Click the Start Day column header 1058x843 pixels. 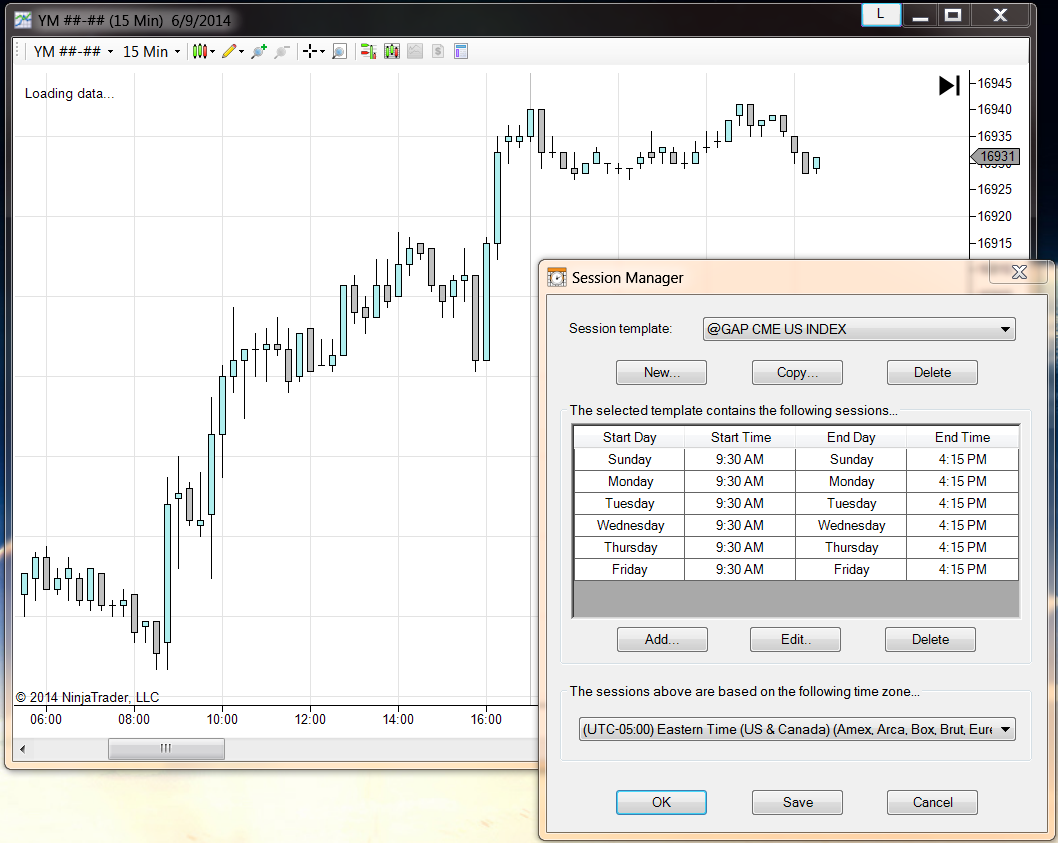click(x=629, y=437)
